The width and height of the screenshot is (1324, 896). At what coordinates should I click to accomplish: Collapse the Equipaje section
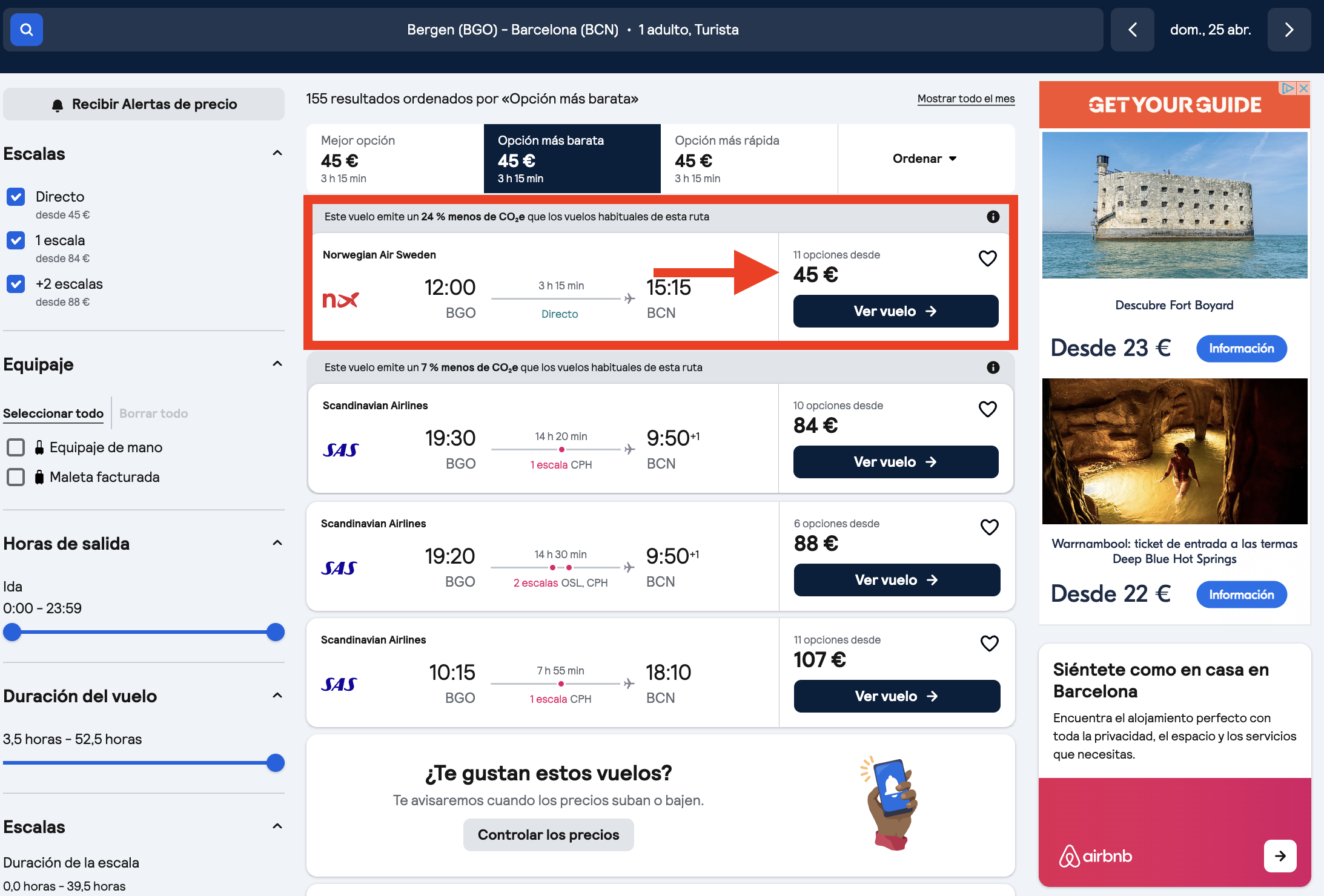click(x=277, y=364)
